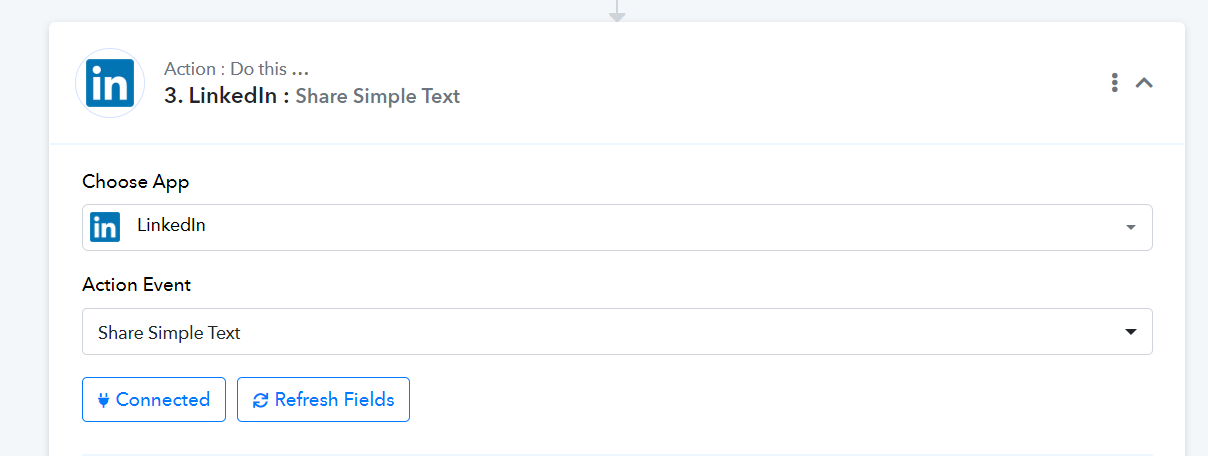Expand the Choose App dropdown arrow
Screen dimensions: 1208x456
click(x=1131, y=228)
